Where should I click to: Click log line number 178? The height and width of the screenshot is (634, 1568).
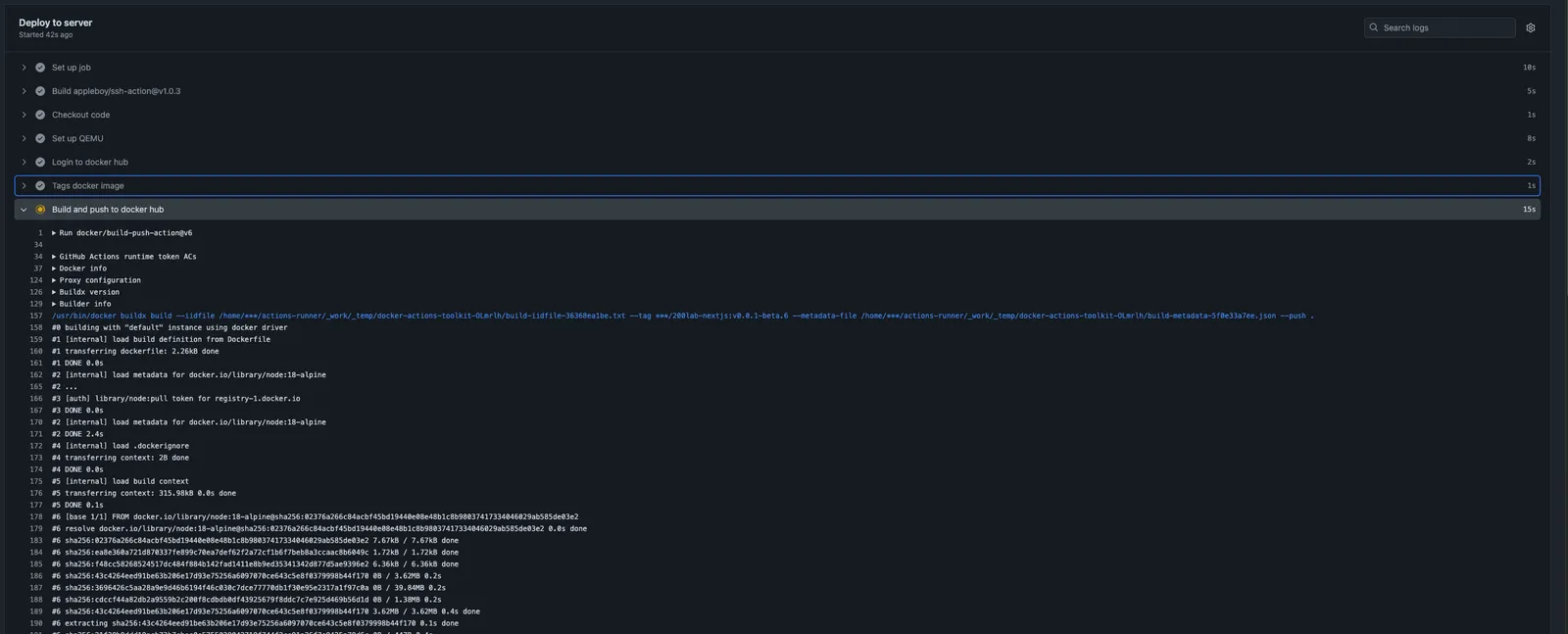click(36, 516)
